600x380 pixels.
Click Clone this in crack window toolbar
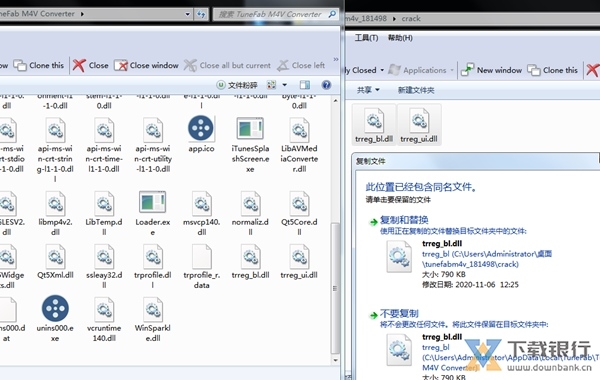553,70
